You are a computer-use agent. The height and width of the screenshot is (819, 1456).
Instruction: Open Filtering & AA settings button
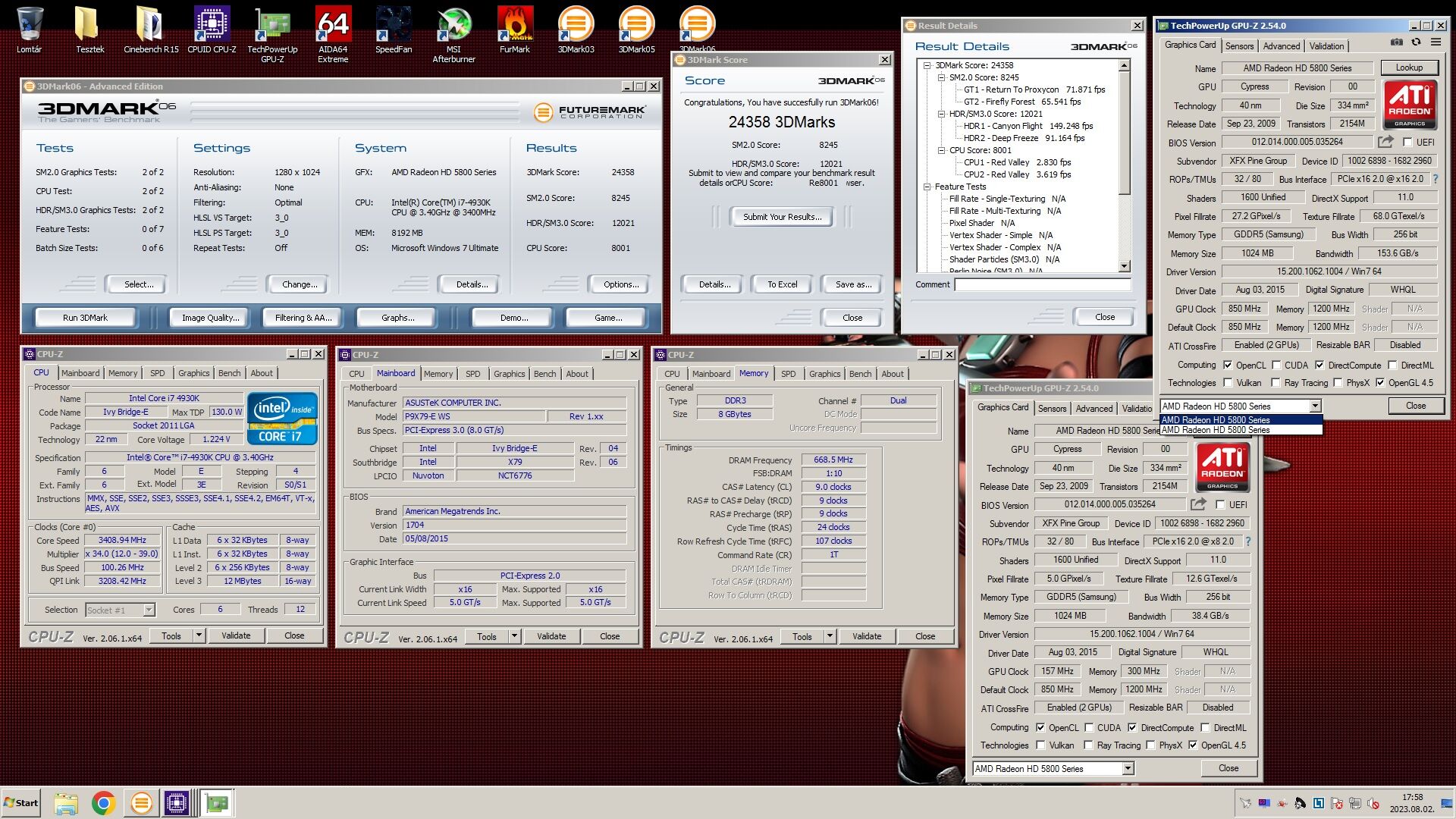[303, 318]
